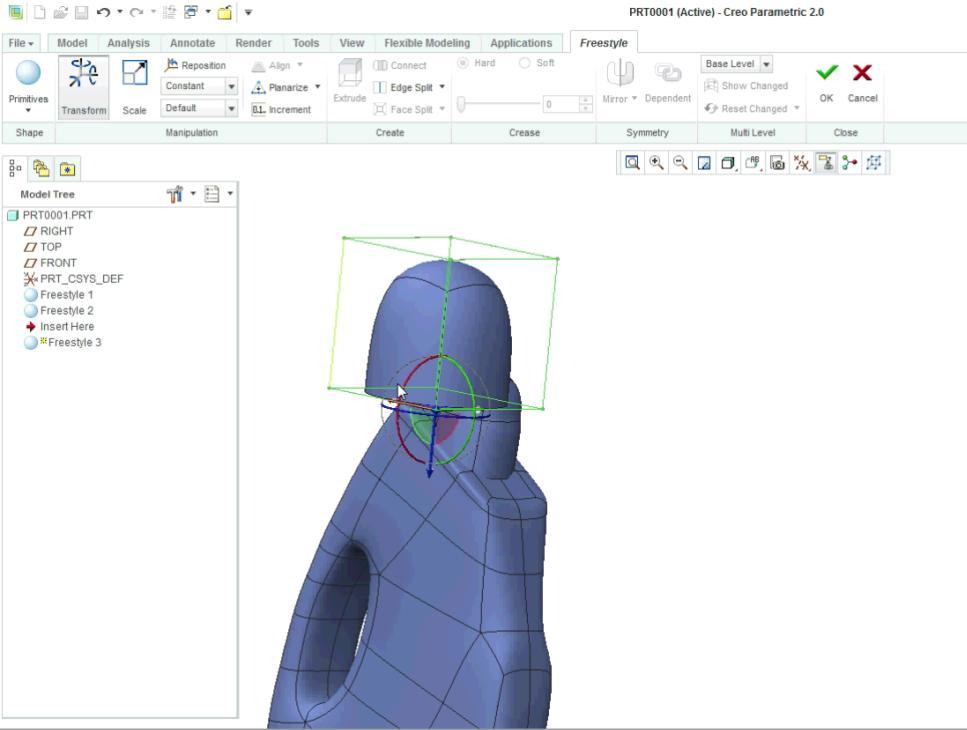Click the Zoom Out magnifier icon
Image resolution: width=967 pixels, height=730 pixels.
click(680, 163)
